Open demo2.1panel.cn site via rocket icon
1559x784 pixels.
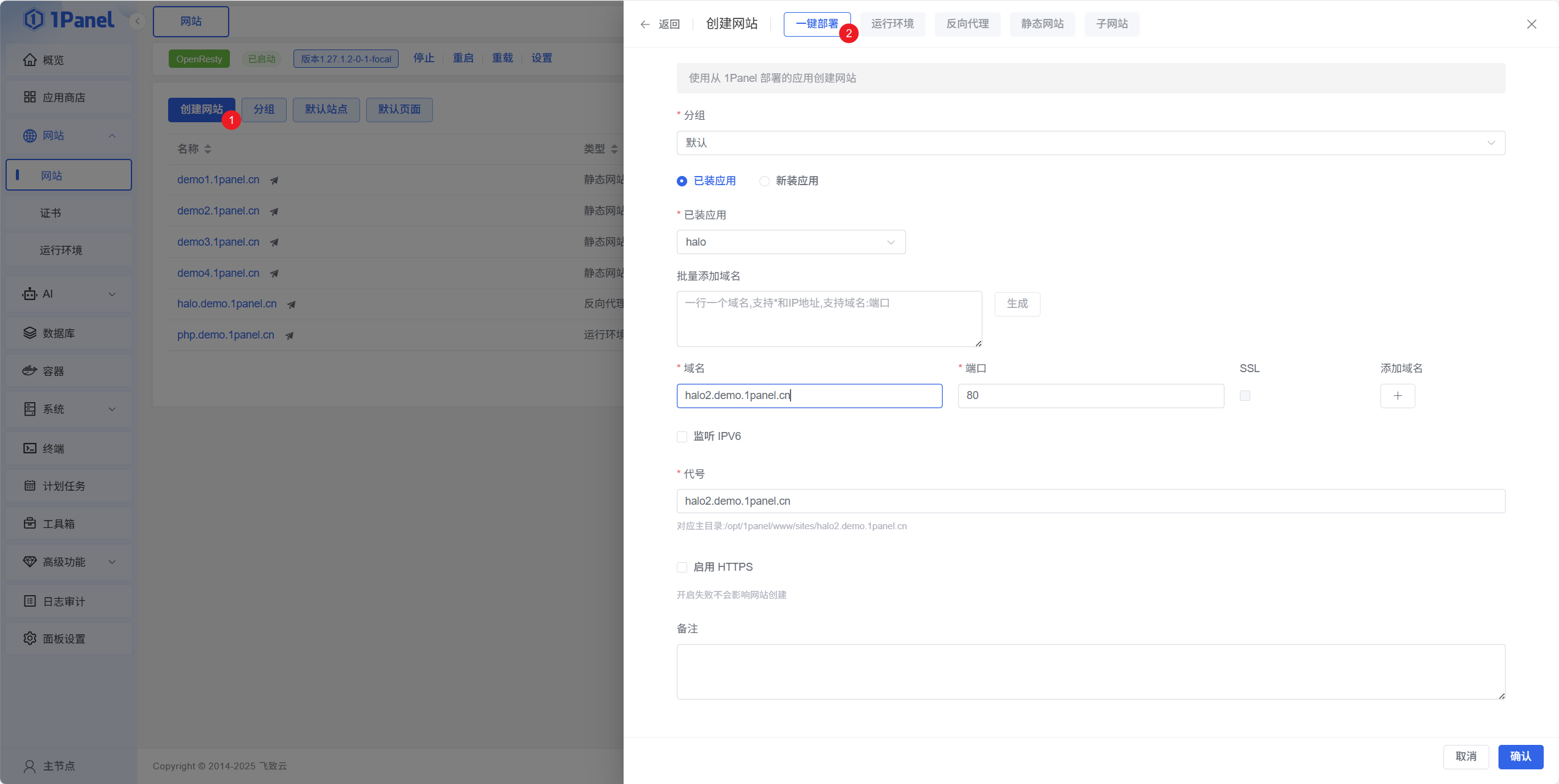[x=274, y=211]
